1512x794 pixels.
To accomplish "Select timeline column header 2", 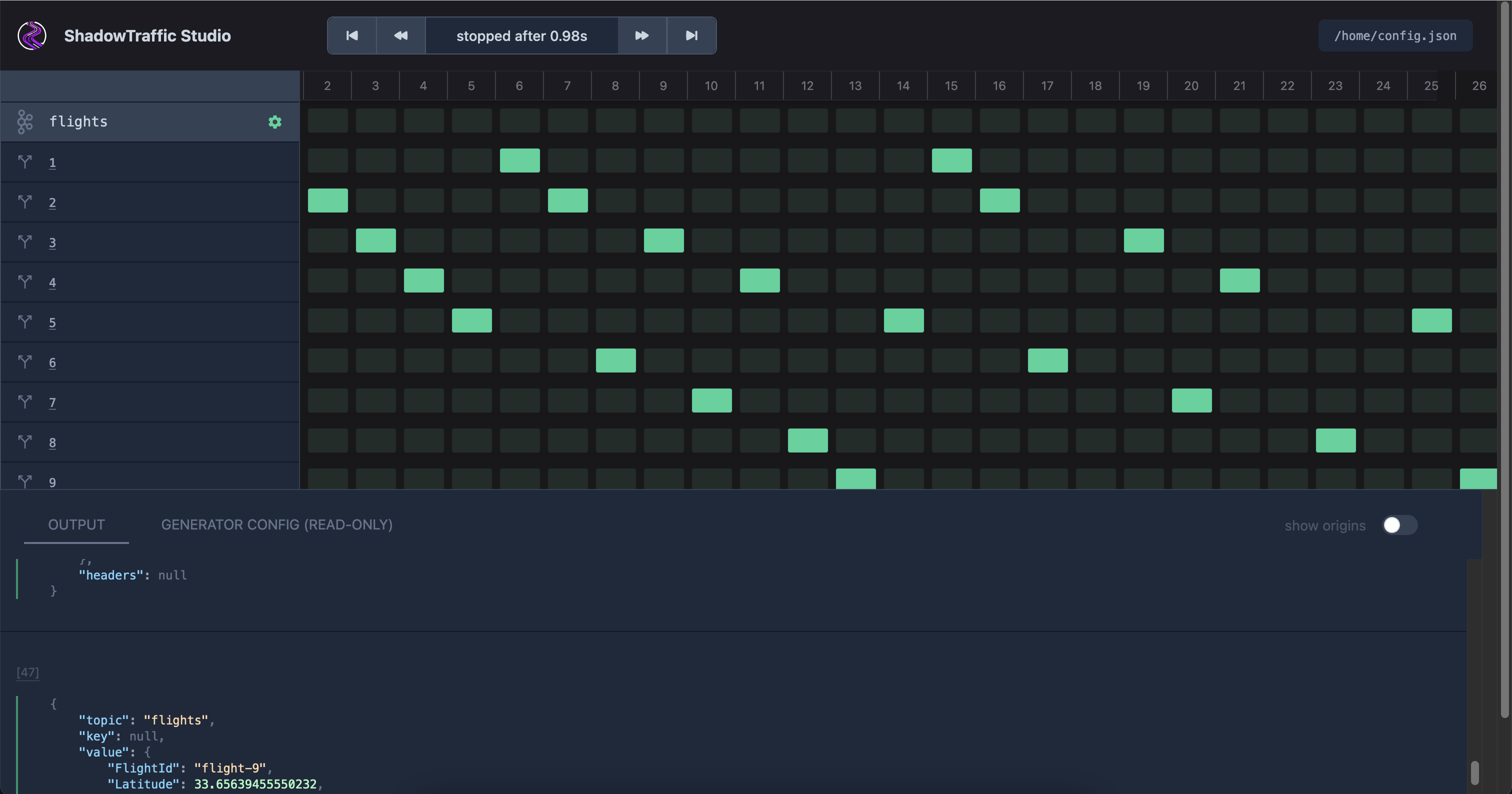I will 327,85.
